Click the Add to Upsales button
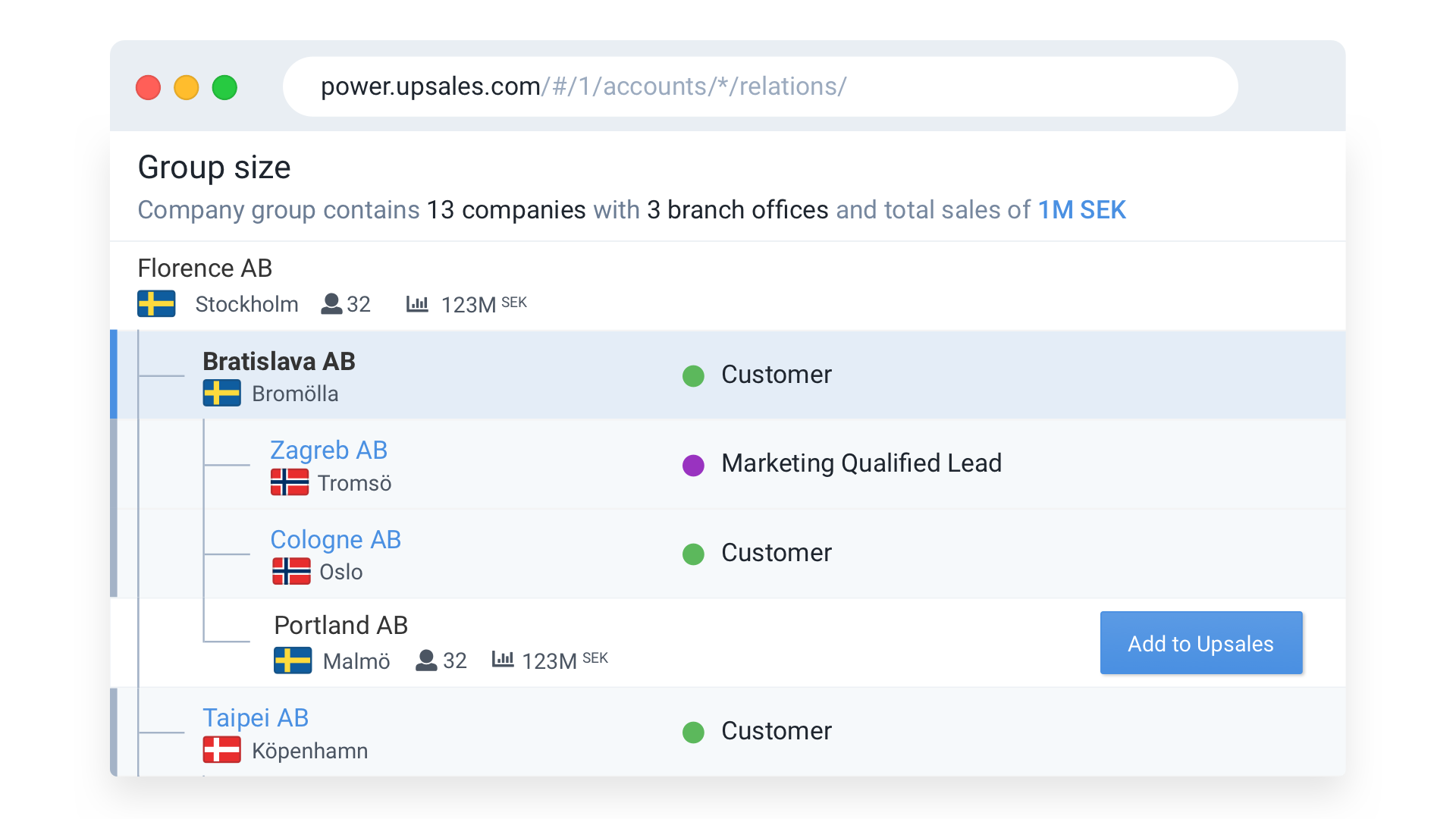The height and width of the screenshot is (819, 1456). 1201,643
